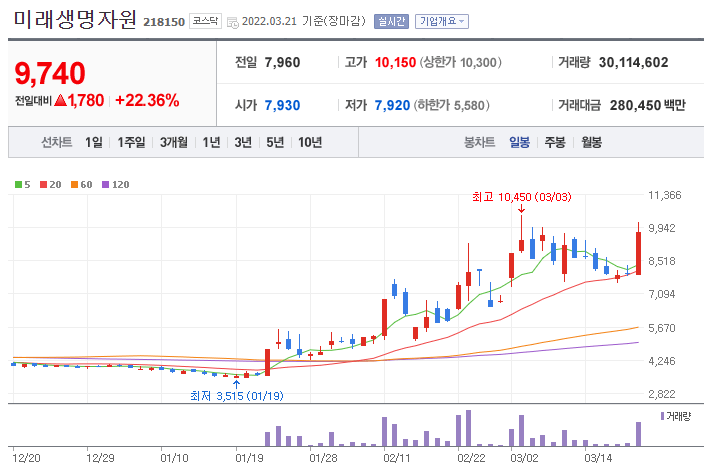Select the 5년 line chart period
This screenshot has height=470, width=704.
pyautogui.click(x=275, y=142)
